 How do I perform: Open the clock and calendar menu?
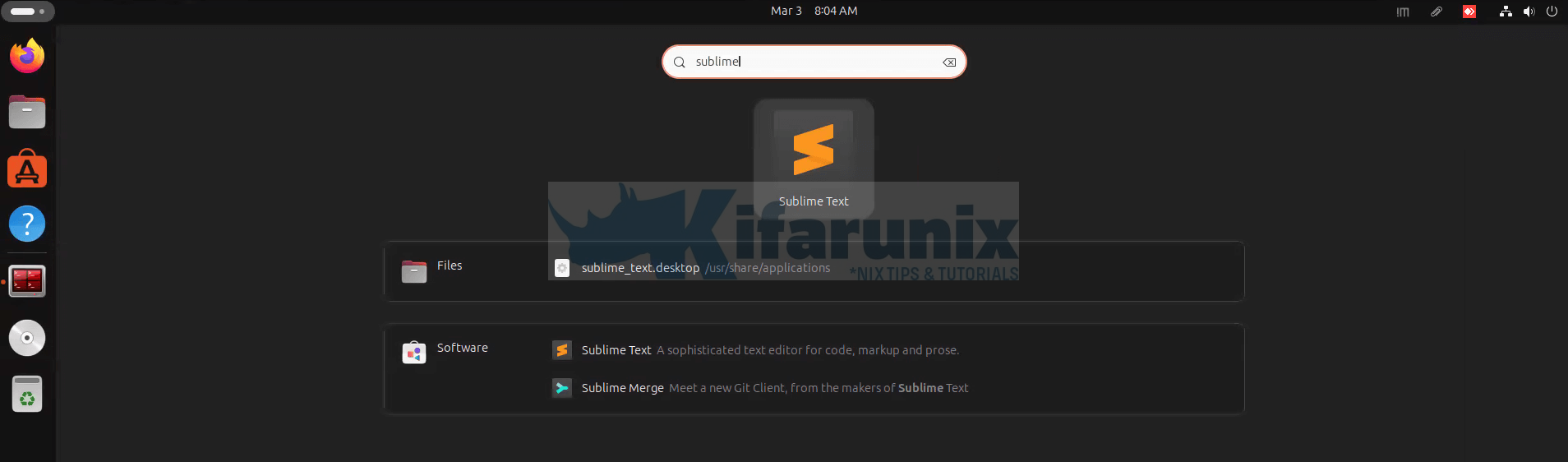click(814, 11)
